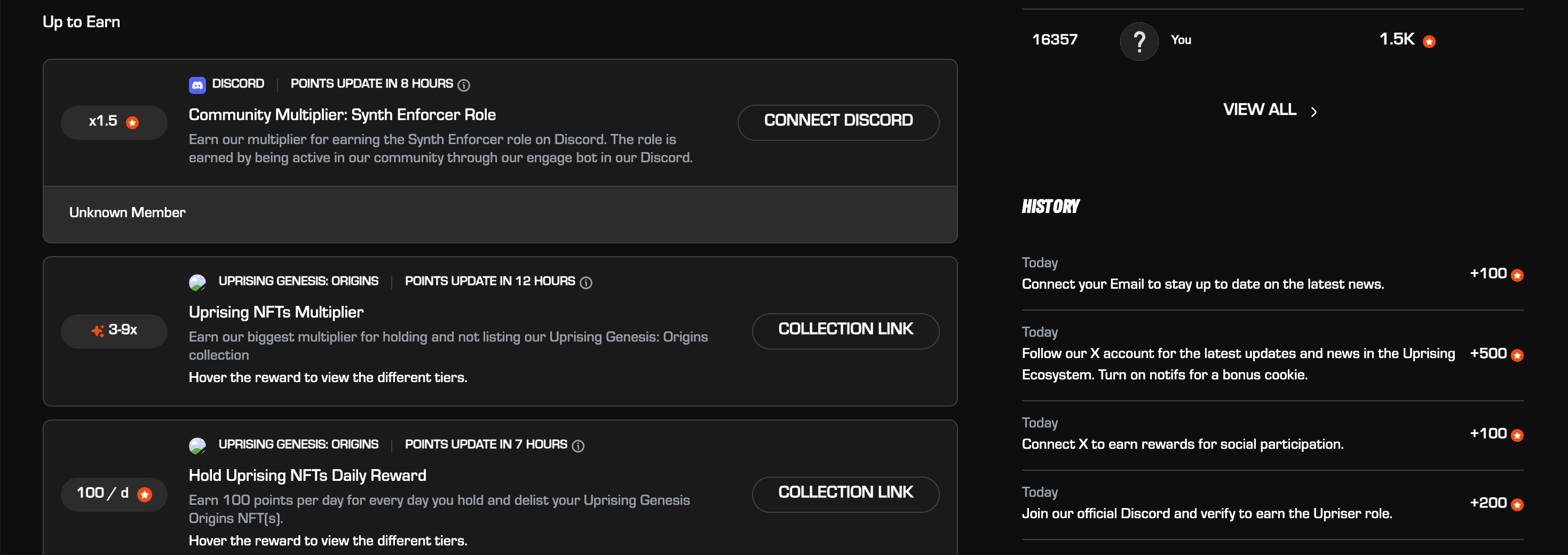
Task: Open Community Multiplier: Synth Enforcer Role title
Action: 342,114
